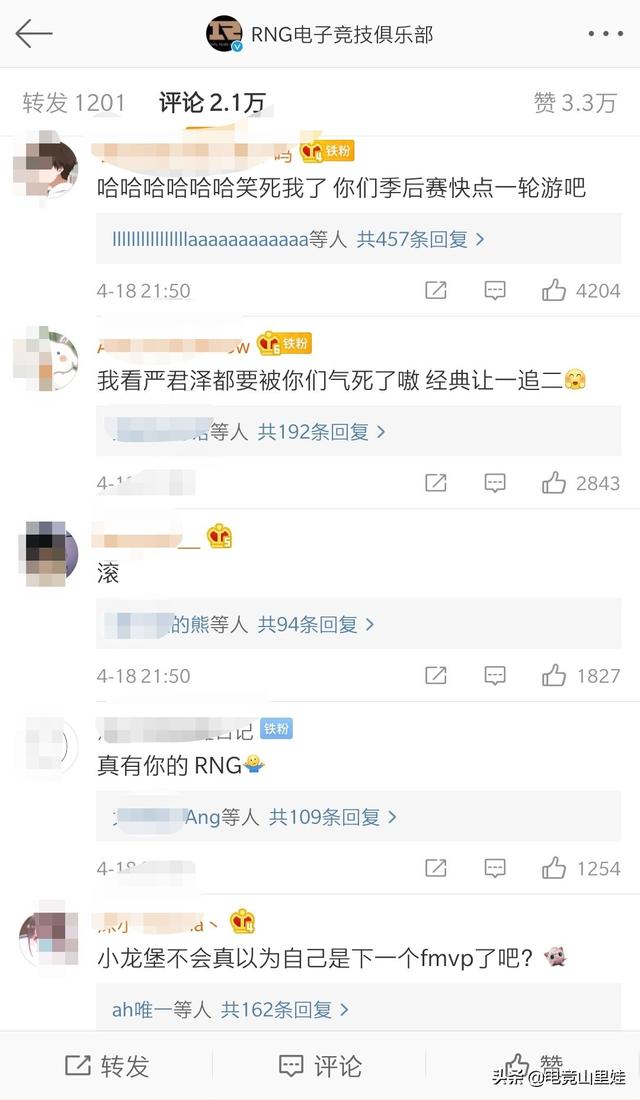Tap the share icon on the 1254-like comment
The width and height of the screenshot is (640, 1100).
(436, 868)
